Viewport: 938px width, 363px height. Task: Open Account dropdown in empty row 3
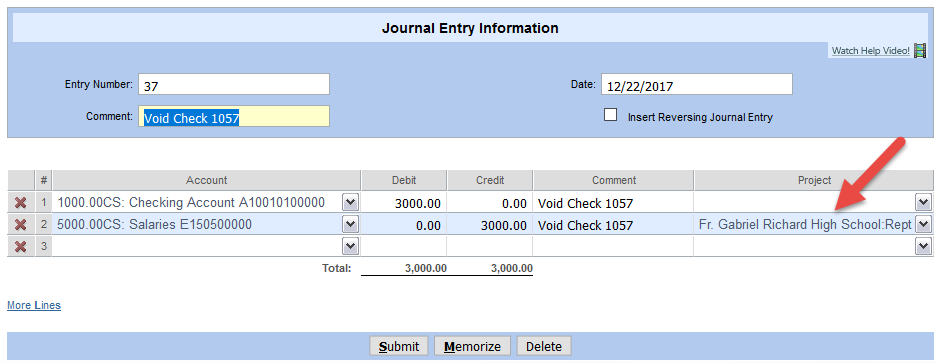351,246
